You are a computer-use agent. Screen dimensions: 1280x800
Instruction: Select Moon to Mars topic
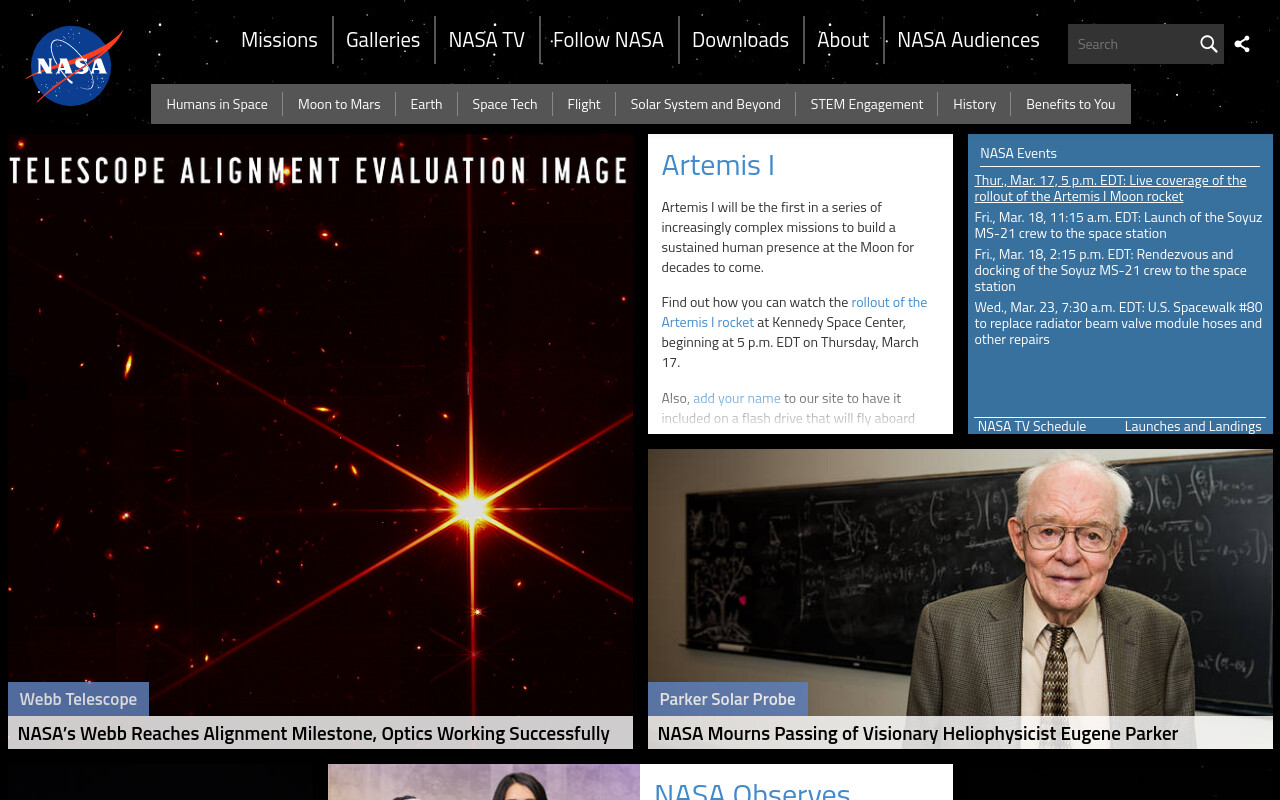click(339, 104)
